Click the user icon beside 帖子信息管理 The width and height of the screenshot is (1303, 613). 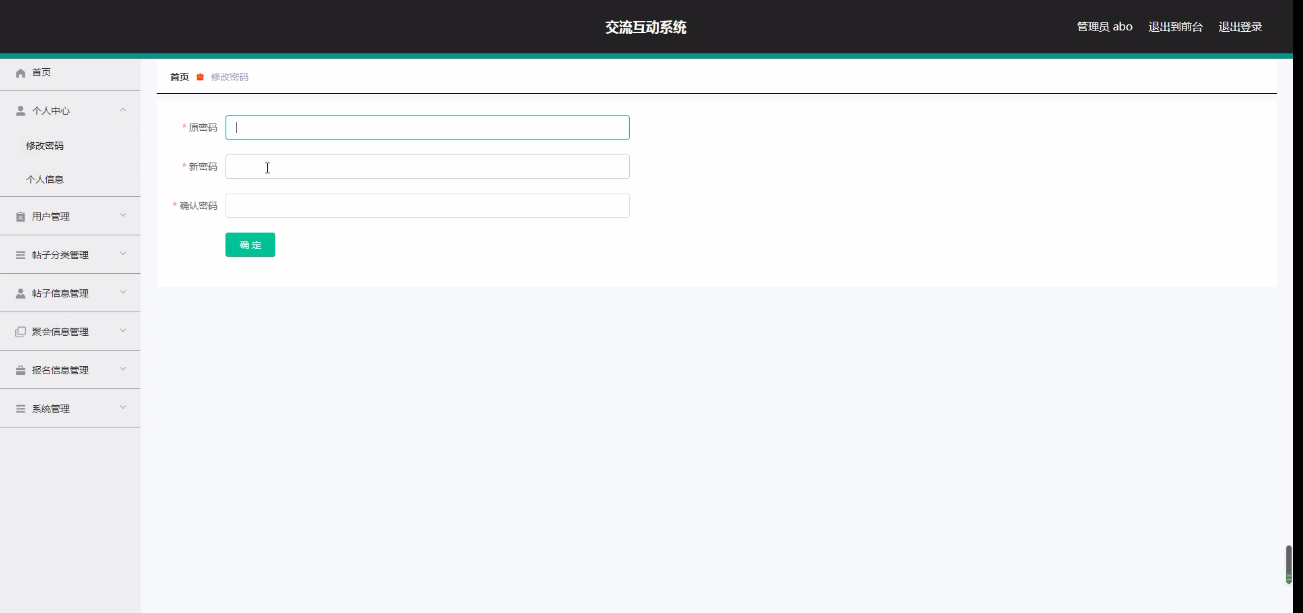pyautogui.click(x=20, y=294)
